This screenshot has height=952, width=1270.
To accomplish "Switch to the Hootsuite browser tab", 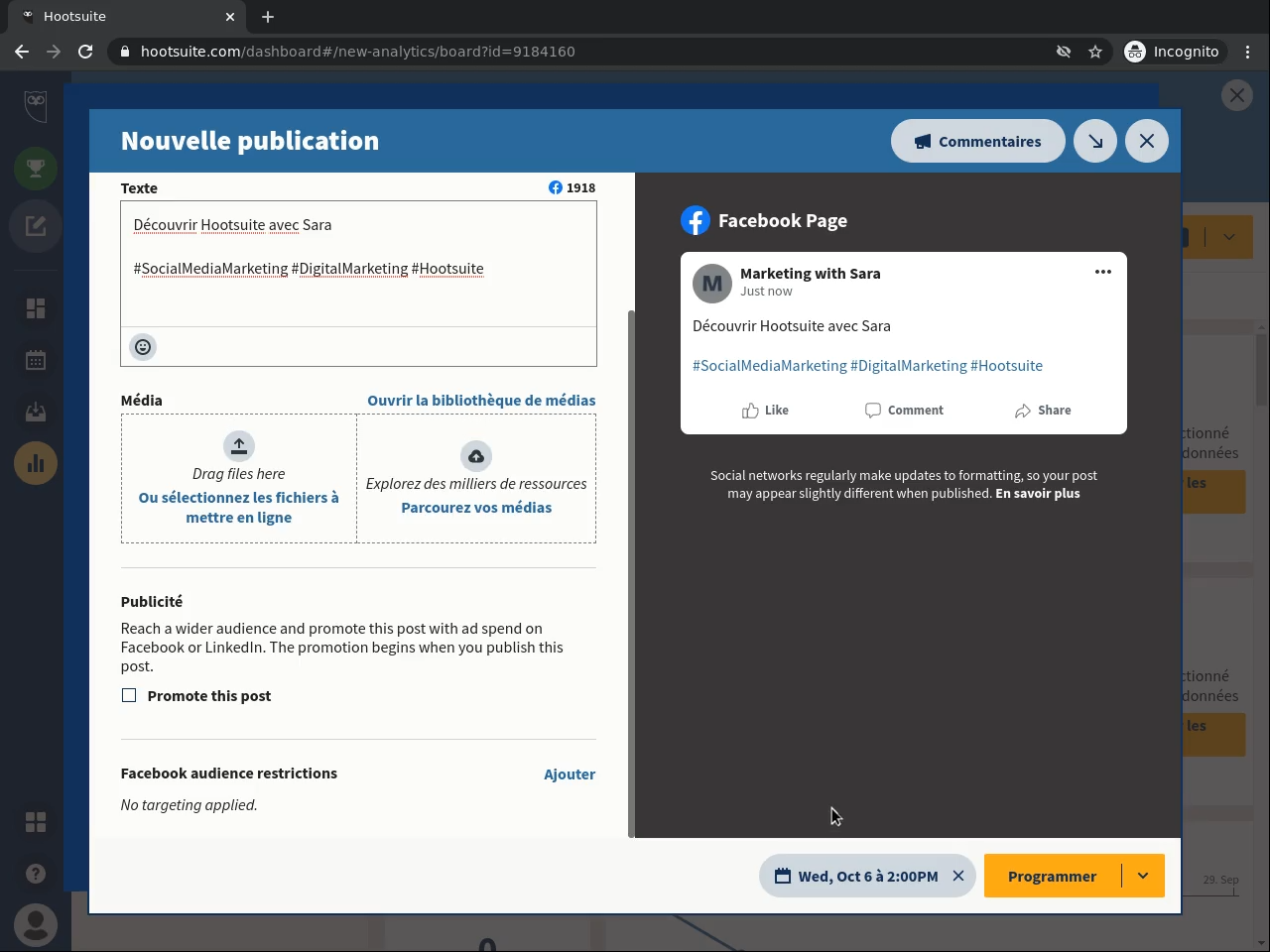I will (127, 17).
